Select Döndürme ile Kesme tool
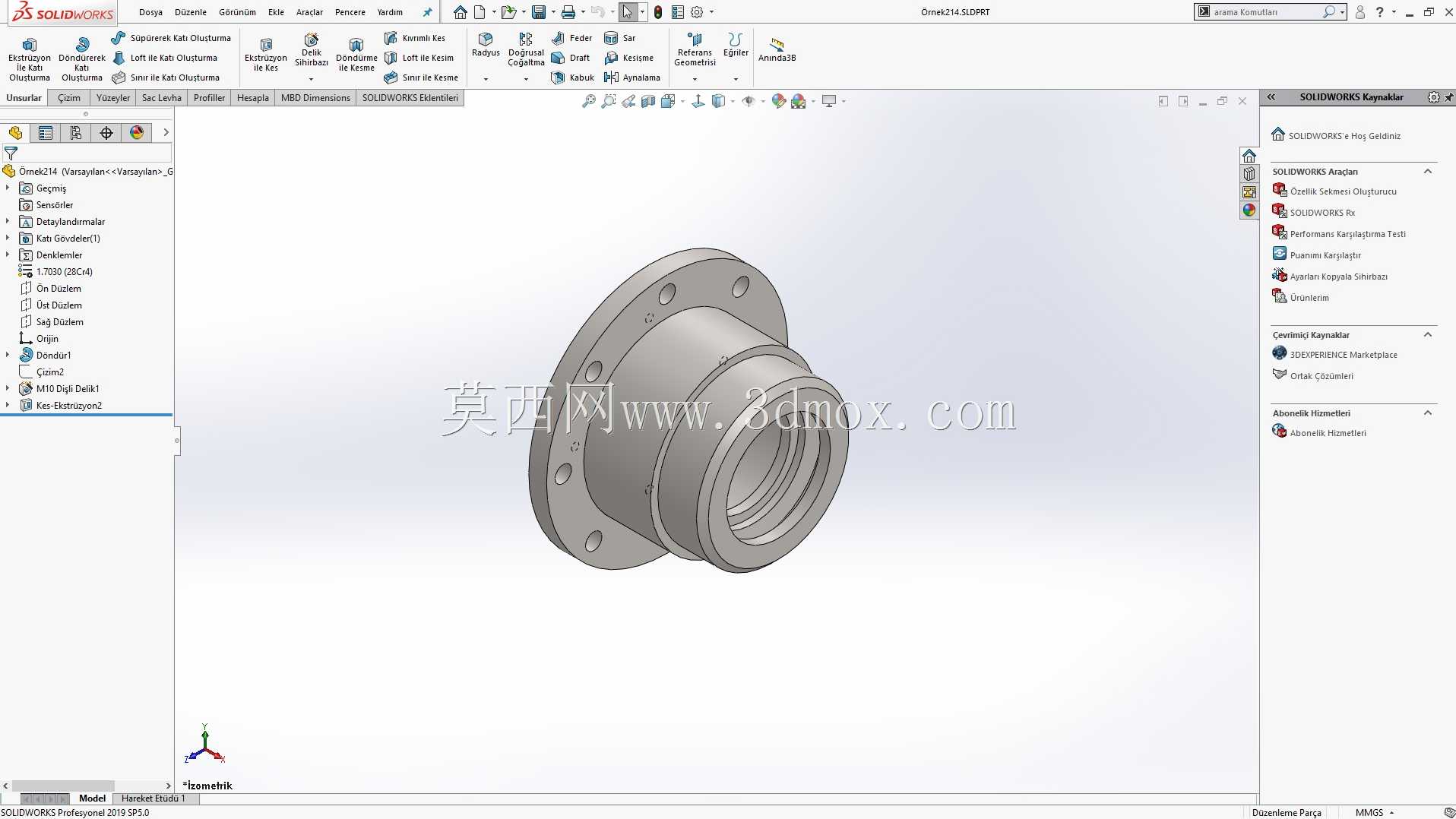 pyautogui.click(x=356, y=55)
